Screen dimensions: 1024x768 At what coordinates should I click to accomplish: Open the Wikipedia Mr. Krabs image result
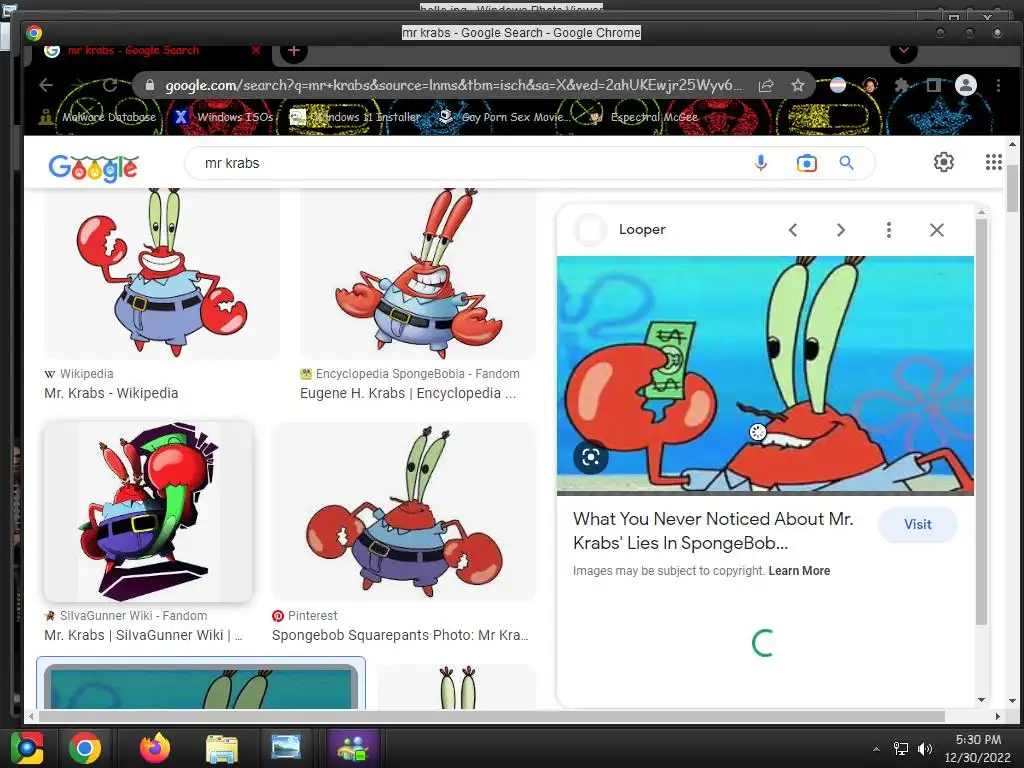162,274
